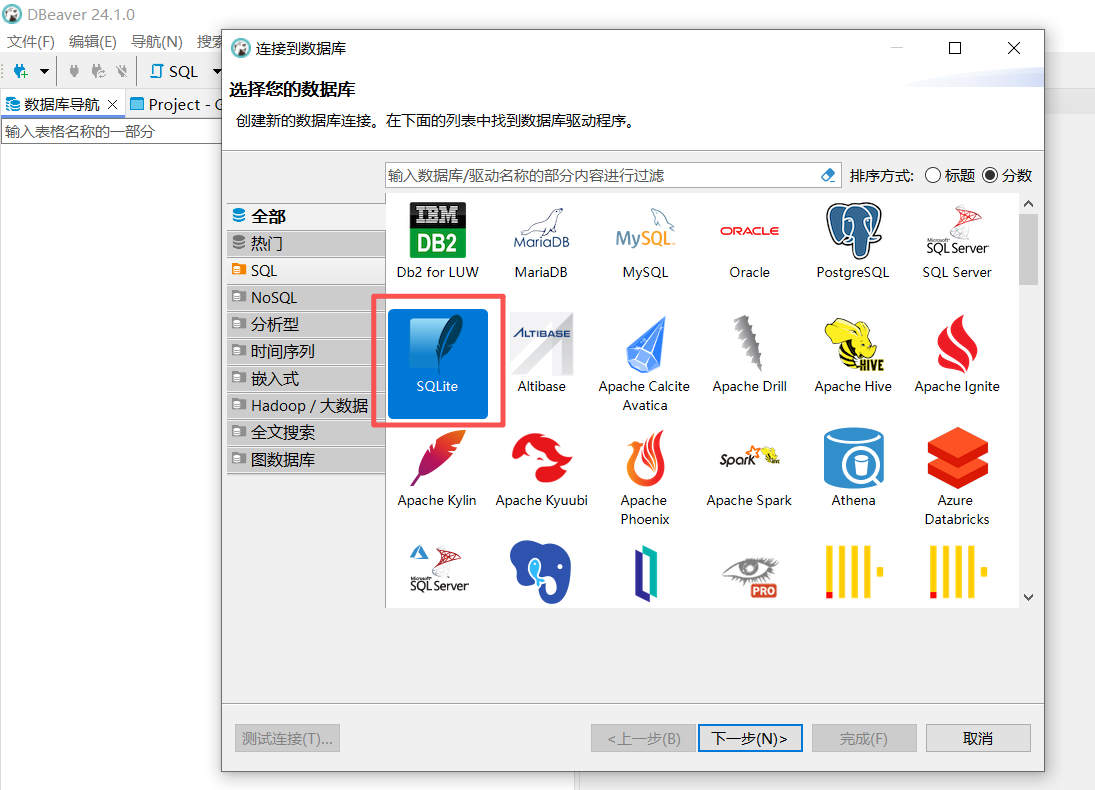Image resolution: width=1095 pixels, height=790 pixels.
Task: Select the Oracle database icon
Action: point(749,231)
